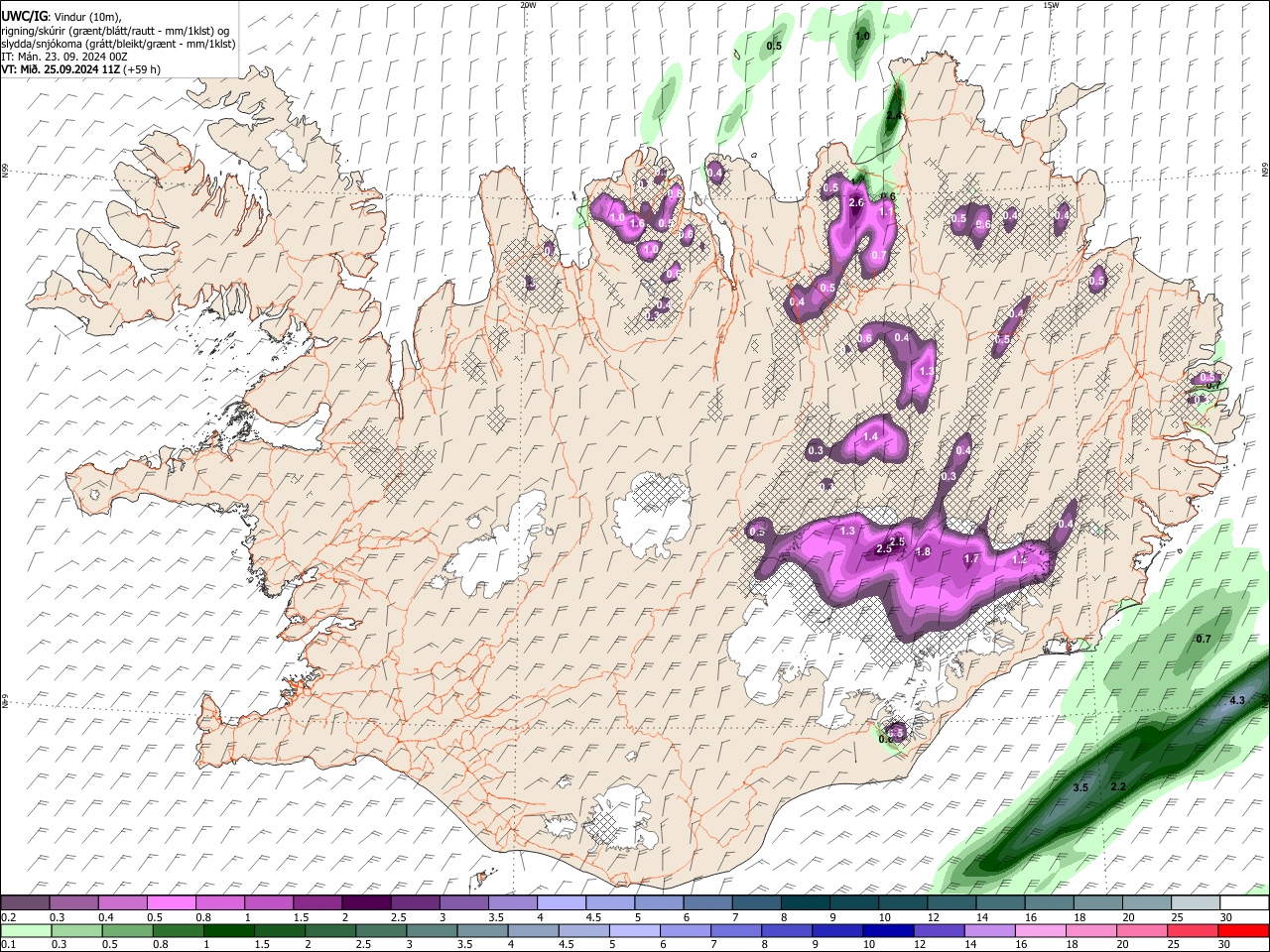This screenshot has width=1270, height=952.
Task: Click the 1.2 value in the southern snow band
Action: pos(1019,559)
